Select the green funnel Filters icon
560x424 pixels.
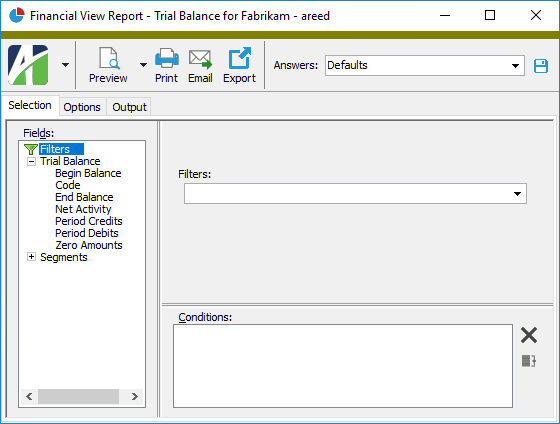tap(31, 149)
